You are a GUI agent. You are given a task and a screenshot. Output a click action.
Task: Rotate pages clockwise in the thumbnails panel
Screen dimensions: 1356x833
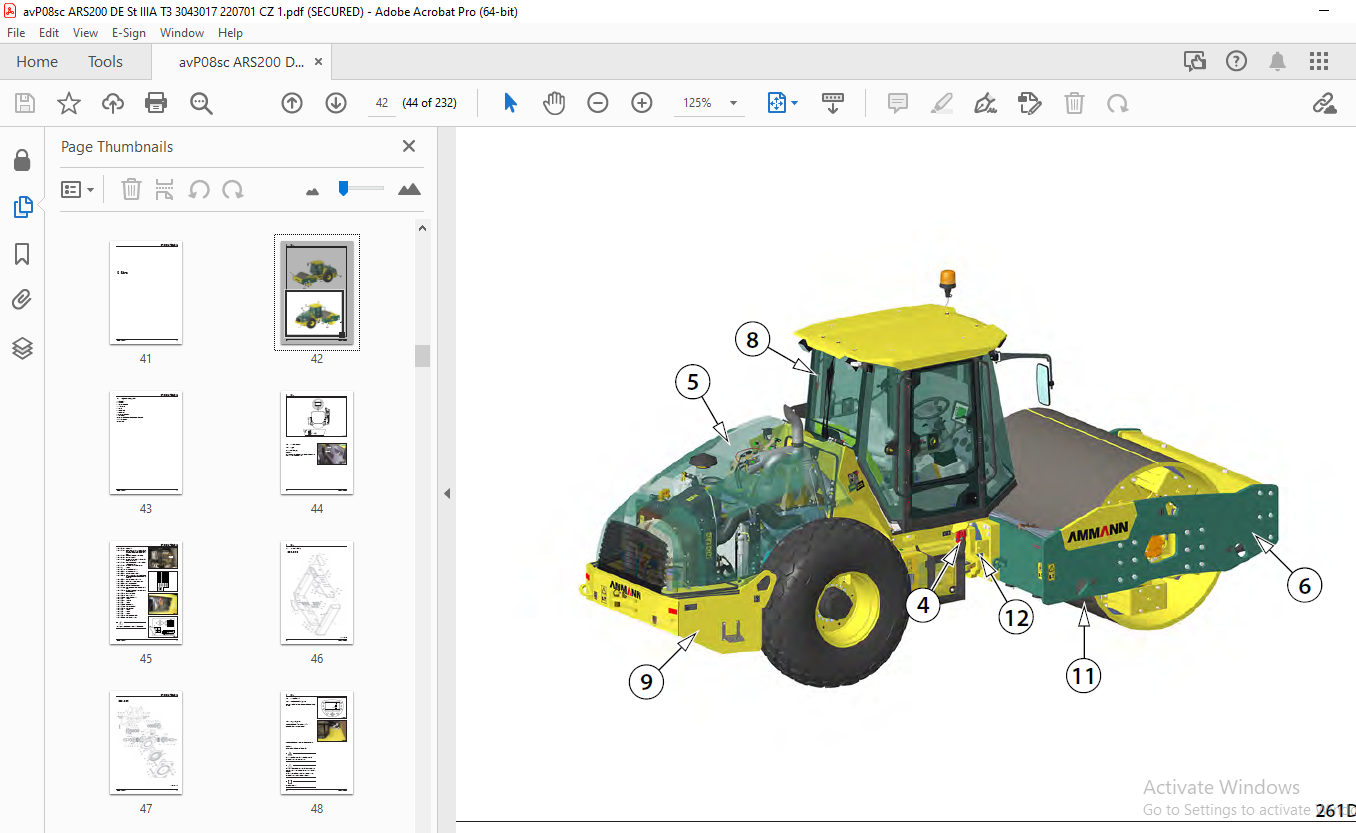233,189
